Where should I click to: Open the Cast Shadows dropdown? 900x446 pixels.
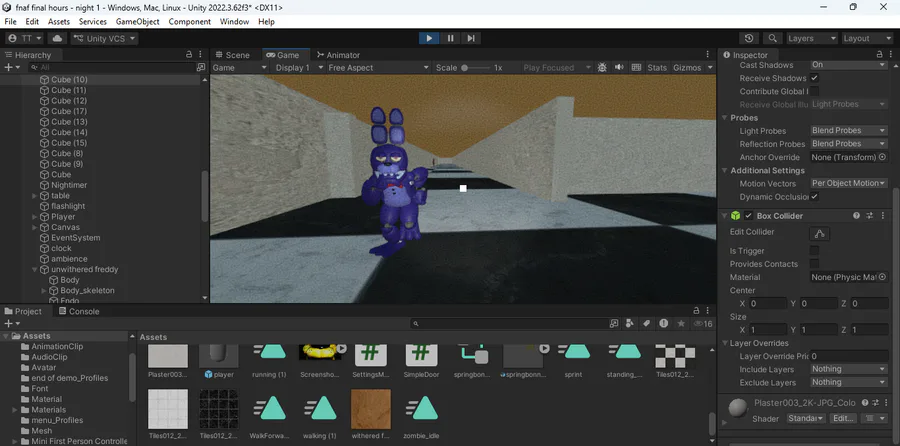[849, 65]
